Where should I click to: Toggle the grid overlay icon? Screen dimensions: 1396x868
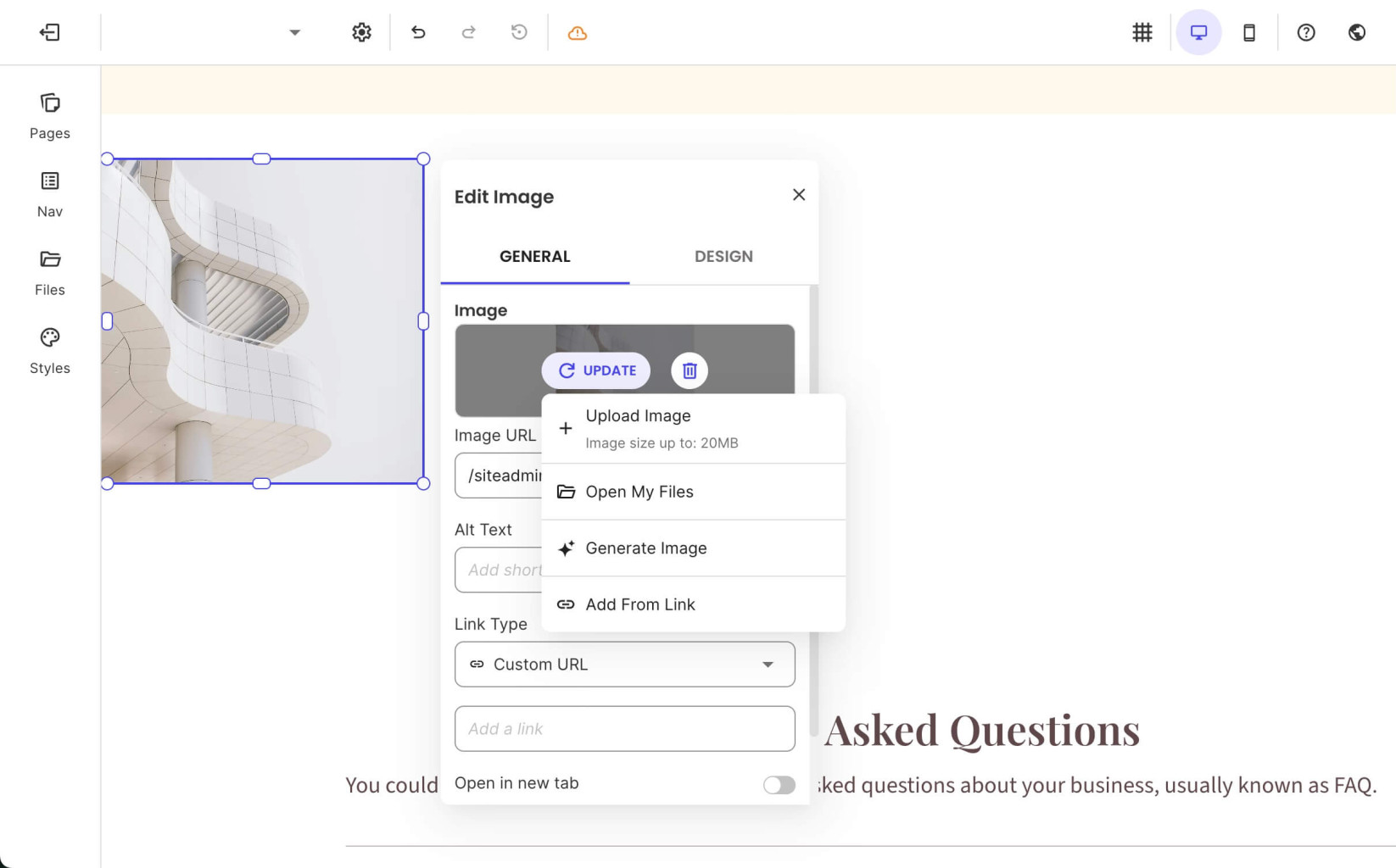click(x=1142, y=32)
